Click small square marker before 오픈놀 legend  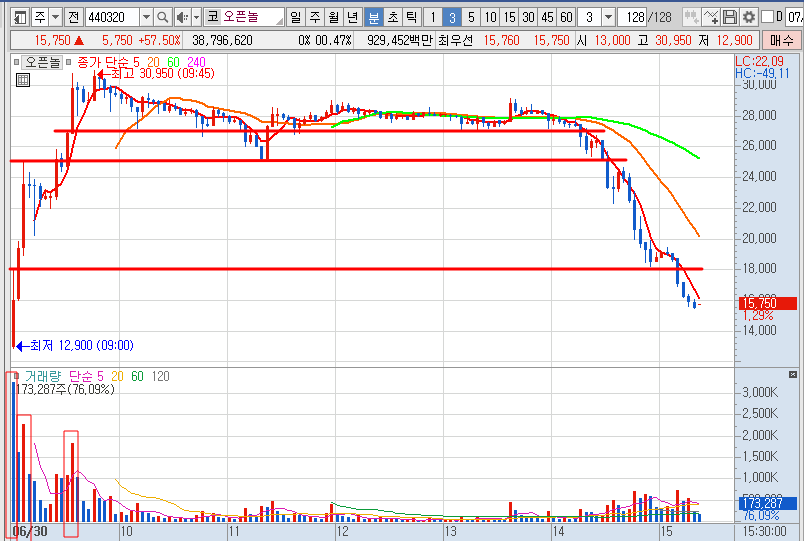click(x=16, y=62)
